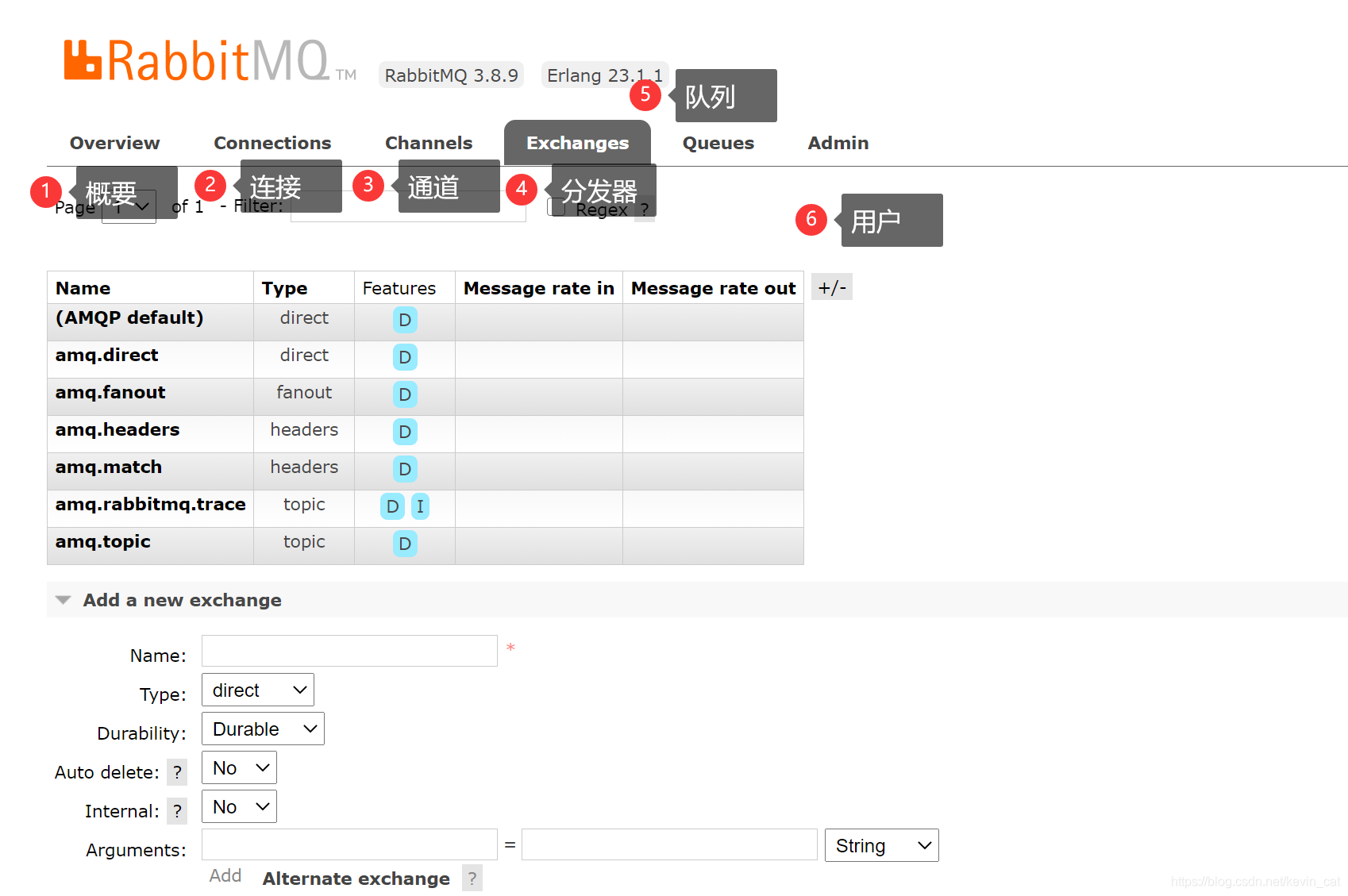The height and width of the screenshot is (896, 1348).
Task: Sort table by Name column
Action: point(83,288)
